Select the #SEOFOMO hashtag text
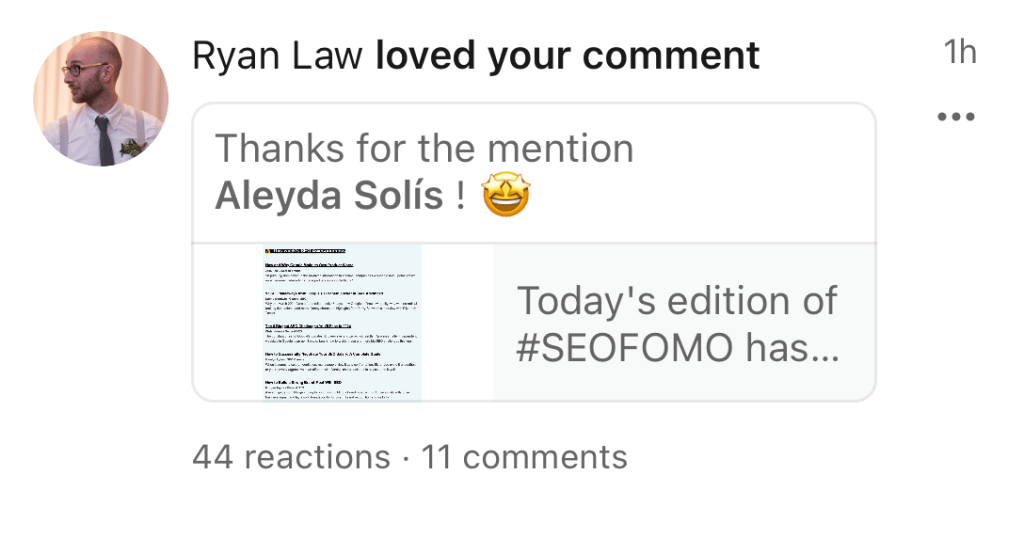The height and width of the screenshot is (538, 1024). point(621,348)
